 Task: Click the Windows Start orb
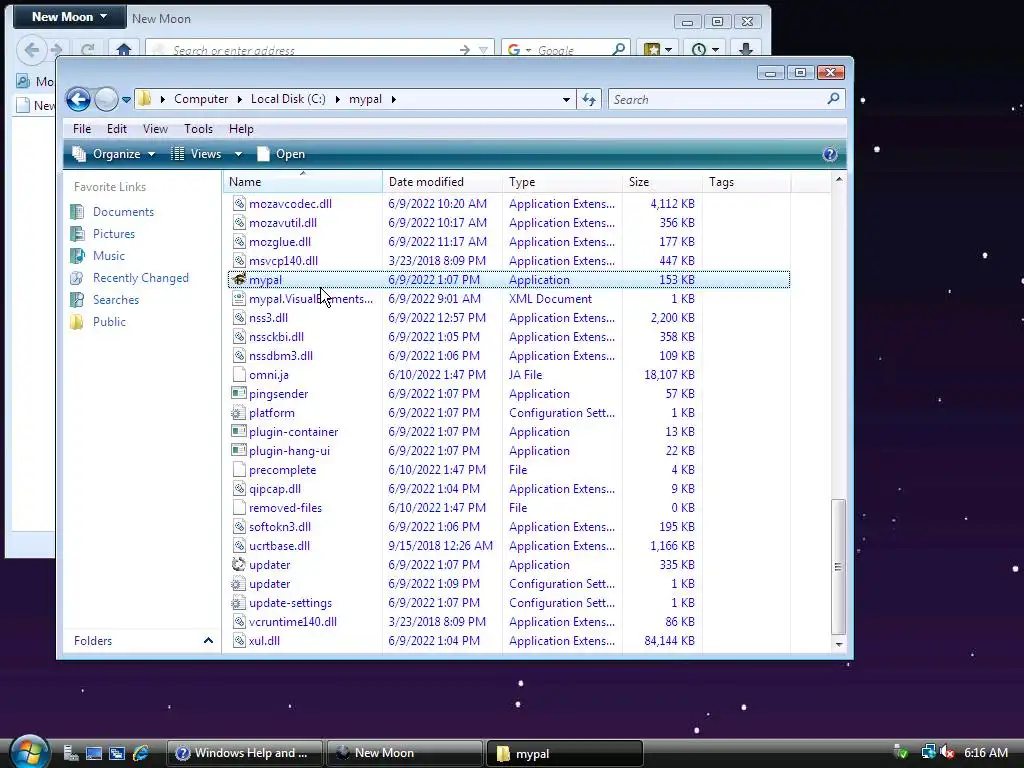(29, 752)
